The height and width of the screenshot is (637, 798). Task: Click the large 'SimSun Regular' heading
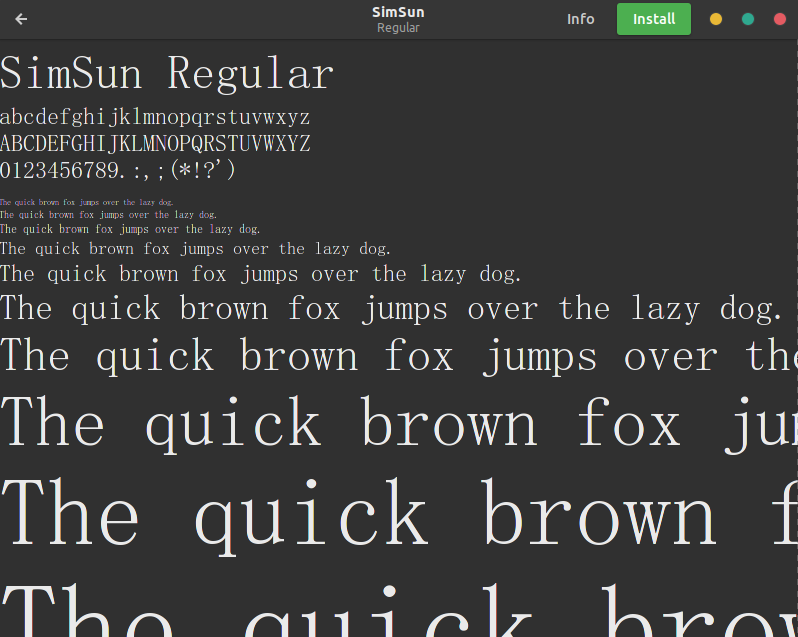[167, 74]
